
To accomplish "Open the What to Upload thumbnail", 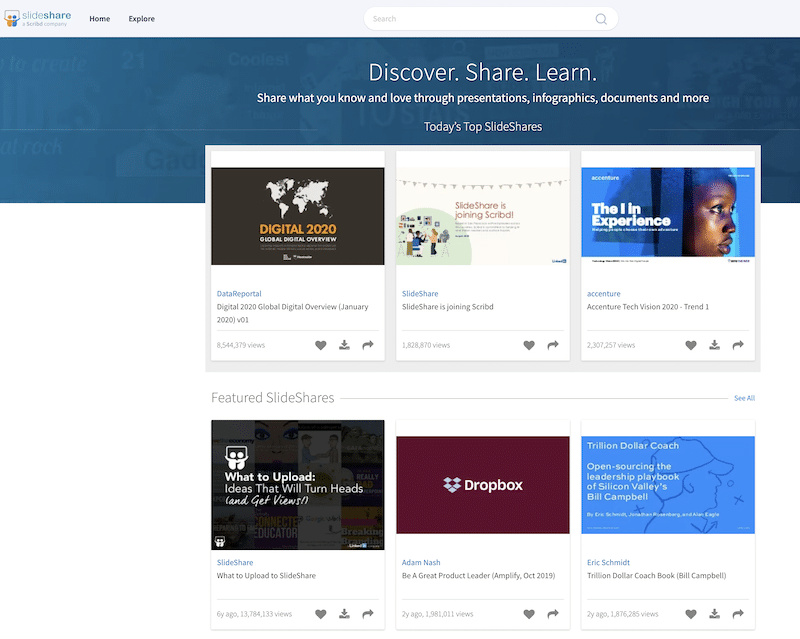I will click(298, 485).
